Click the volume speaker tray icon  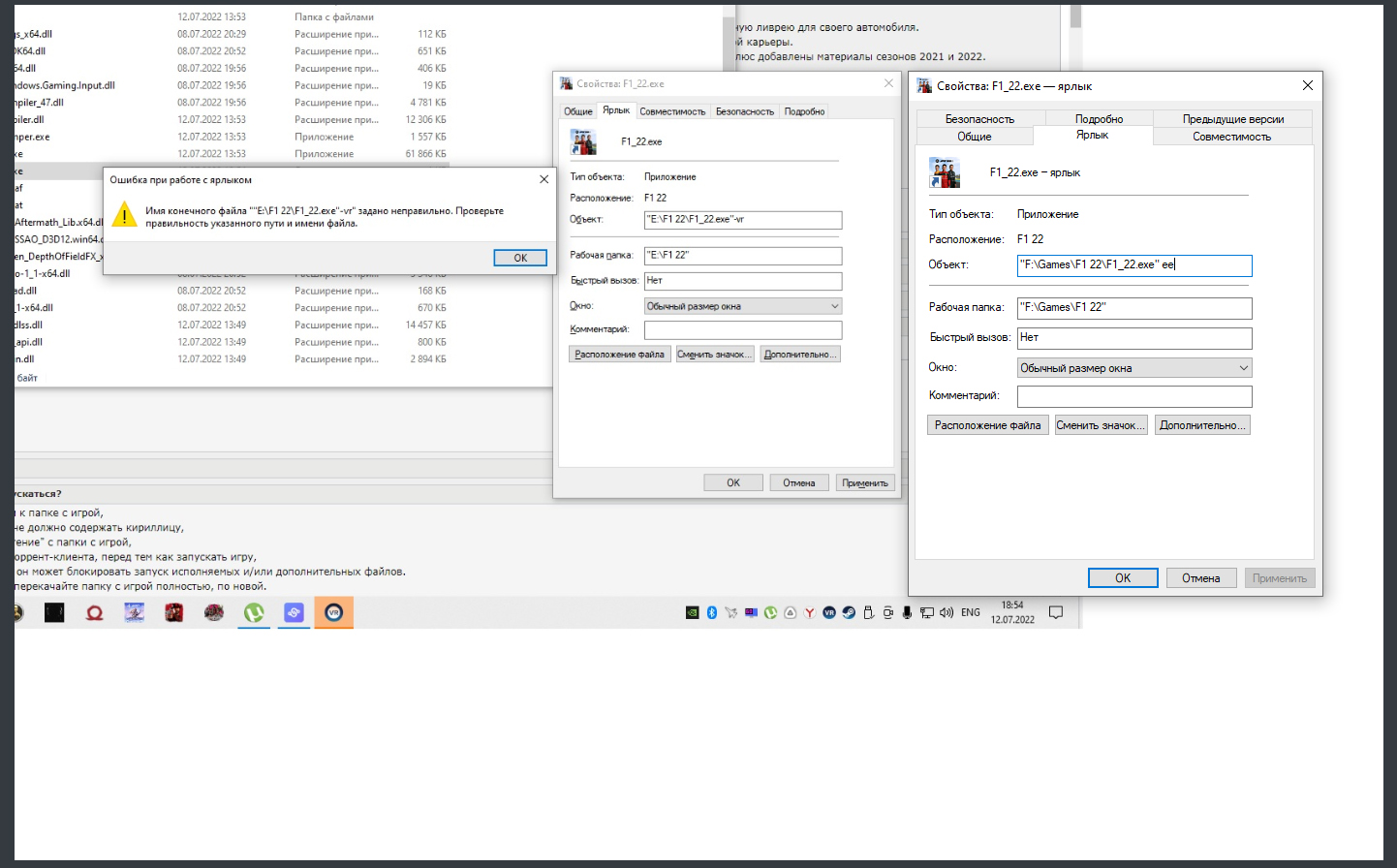click(x=947, y=612)
